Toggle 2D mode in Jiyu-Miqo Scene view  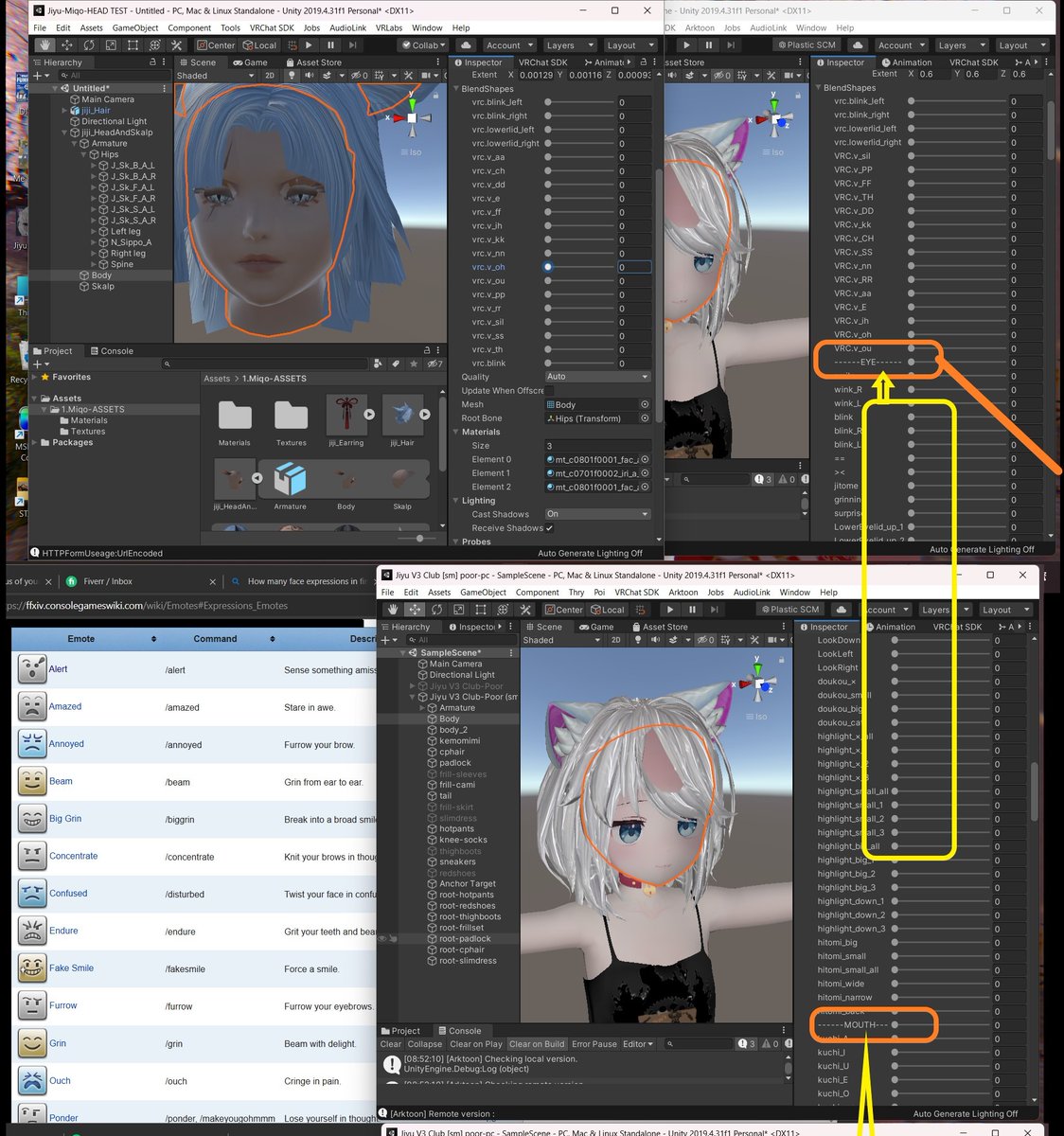pos(269,76)
